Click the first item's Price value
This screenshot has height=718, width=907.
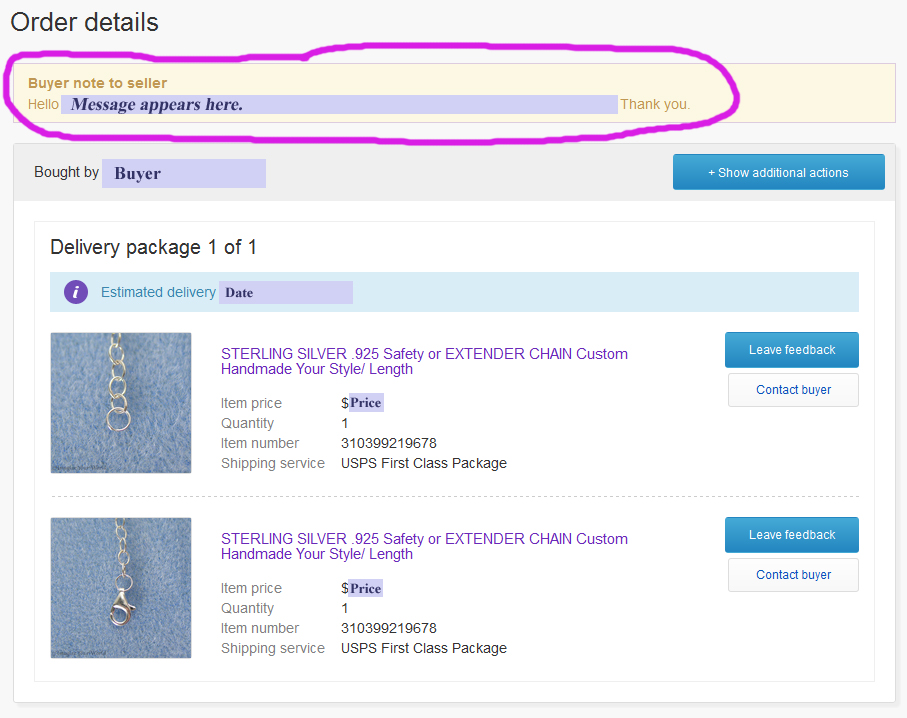[x=366, y=403]
